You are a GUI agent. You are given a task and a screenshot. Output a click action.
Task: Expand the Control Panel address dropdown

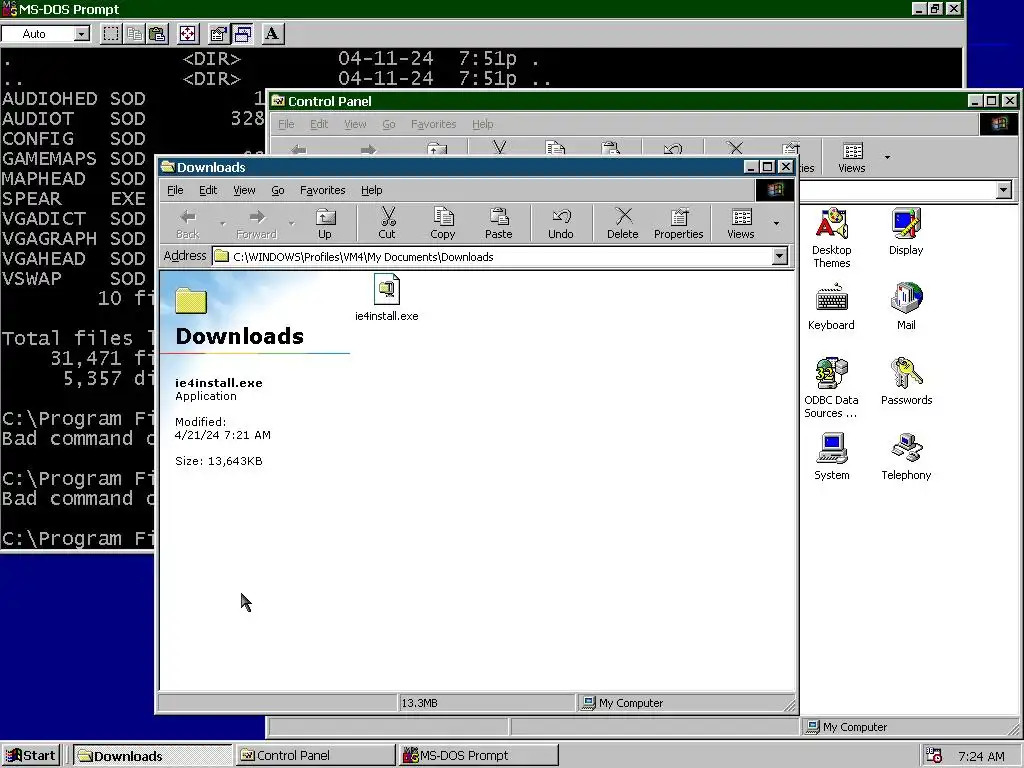point(1004,190)
